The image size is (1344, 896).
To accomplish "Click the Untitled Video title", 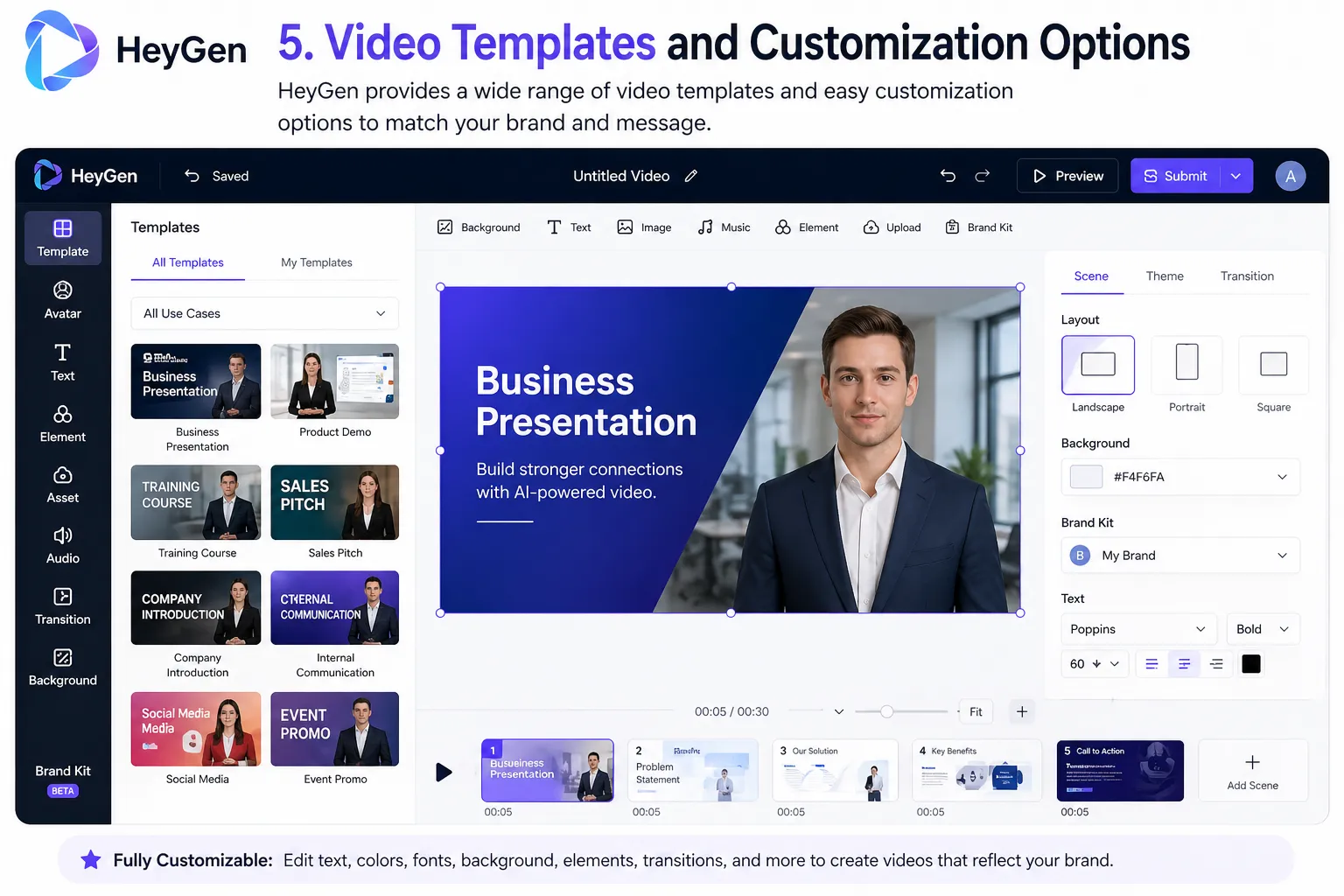I will [621, 176].
